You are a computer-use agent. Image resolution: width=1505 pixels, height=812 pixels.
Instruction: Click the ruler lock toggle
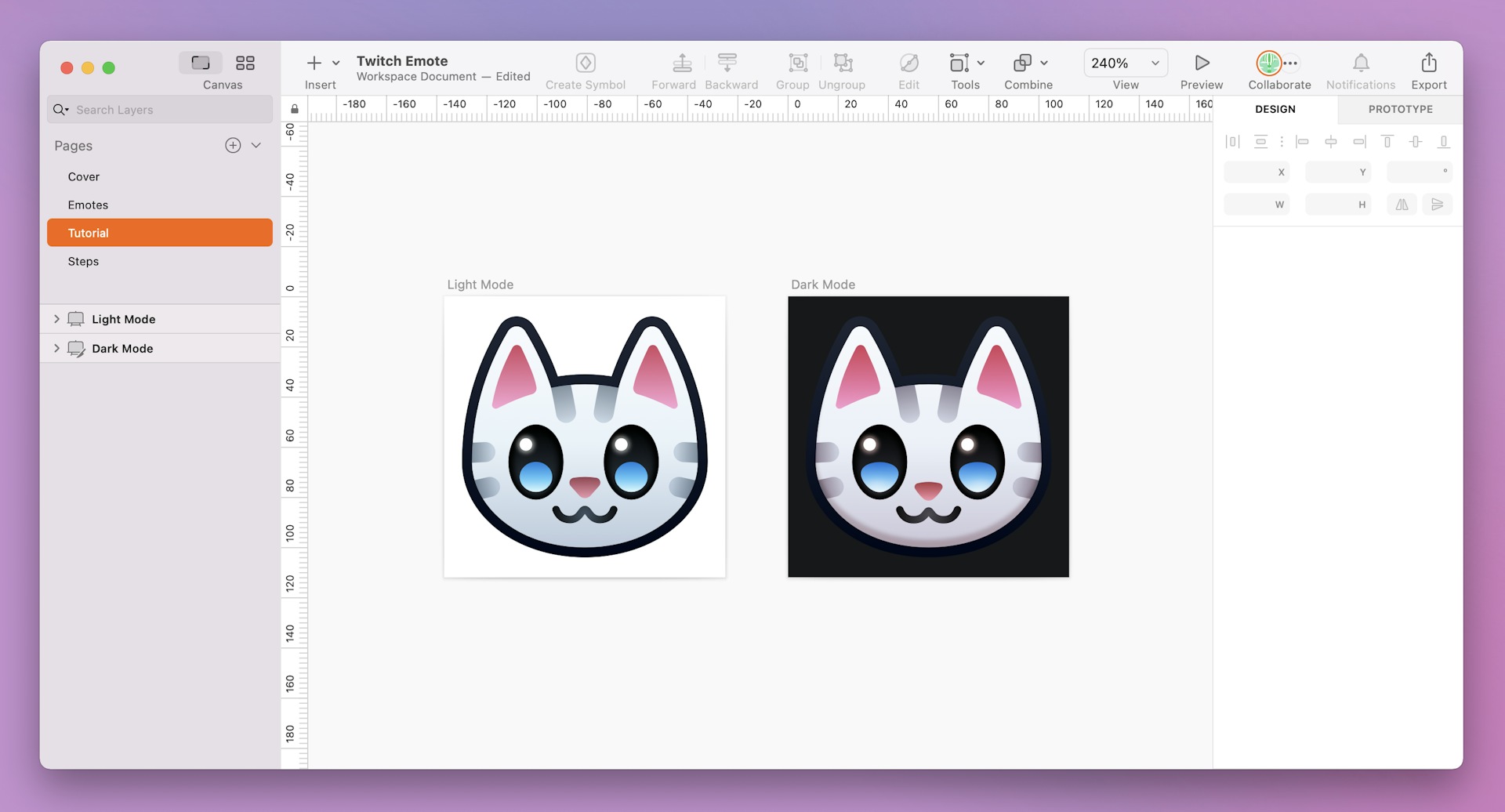click(295, 109)
